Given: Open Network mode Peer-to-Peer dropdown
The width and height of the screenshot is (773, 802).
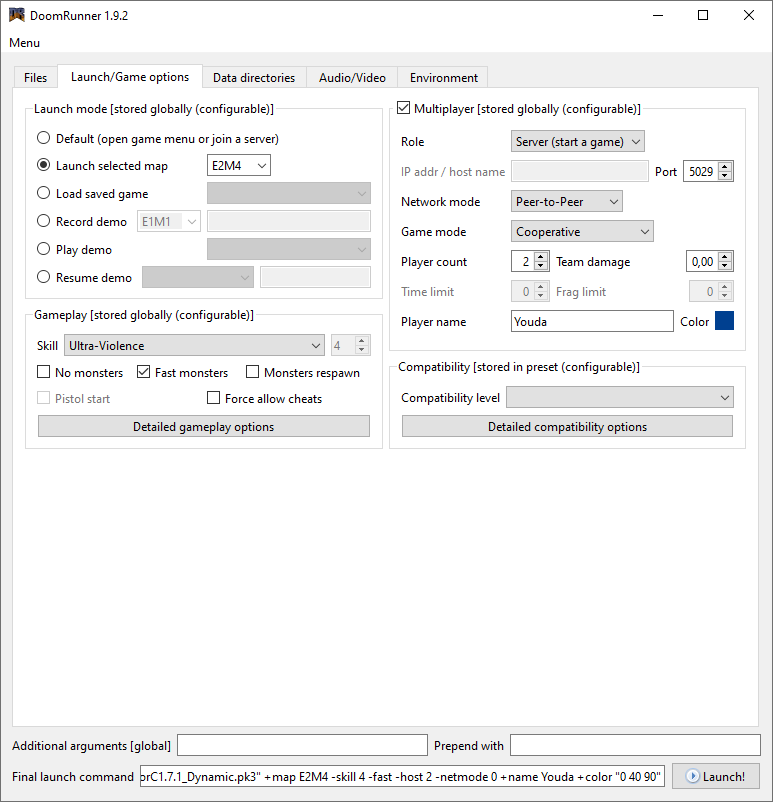Looking at the screenshot, I should click(566, 202).
